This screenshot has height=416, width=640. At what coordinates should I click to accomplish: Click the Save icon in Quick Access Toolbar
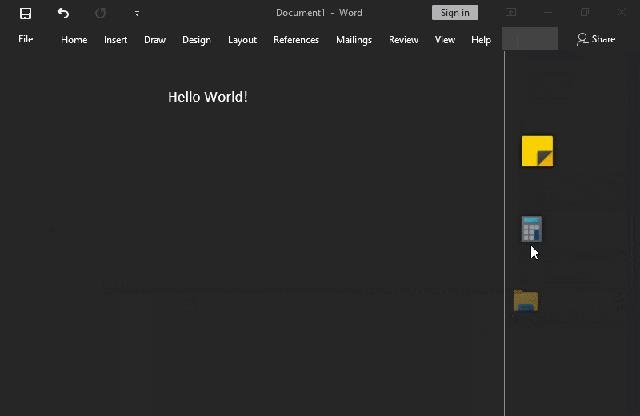pos(25,13)
